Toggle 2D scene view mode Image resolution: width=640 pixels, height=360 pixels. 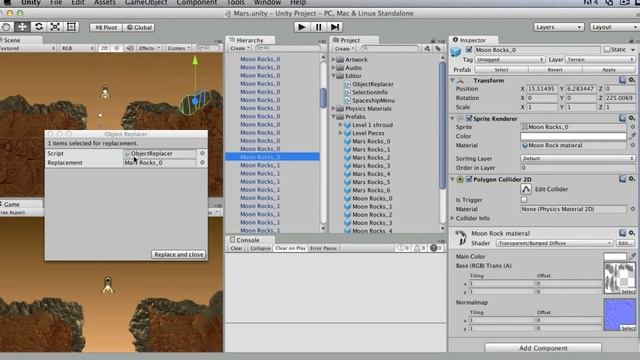coord(104,48)
